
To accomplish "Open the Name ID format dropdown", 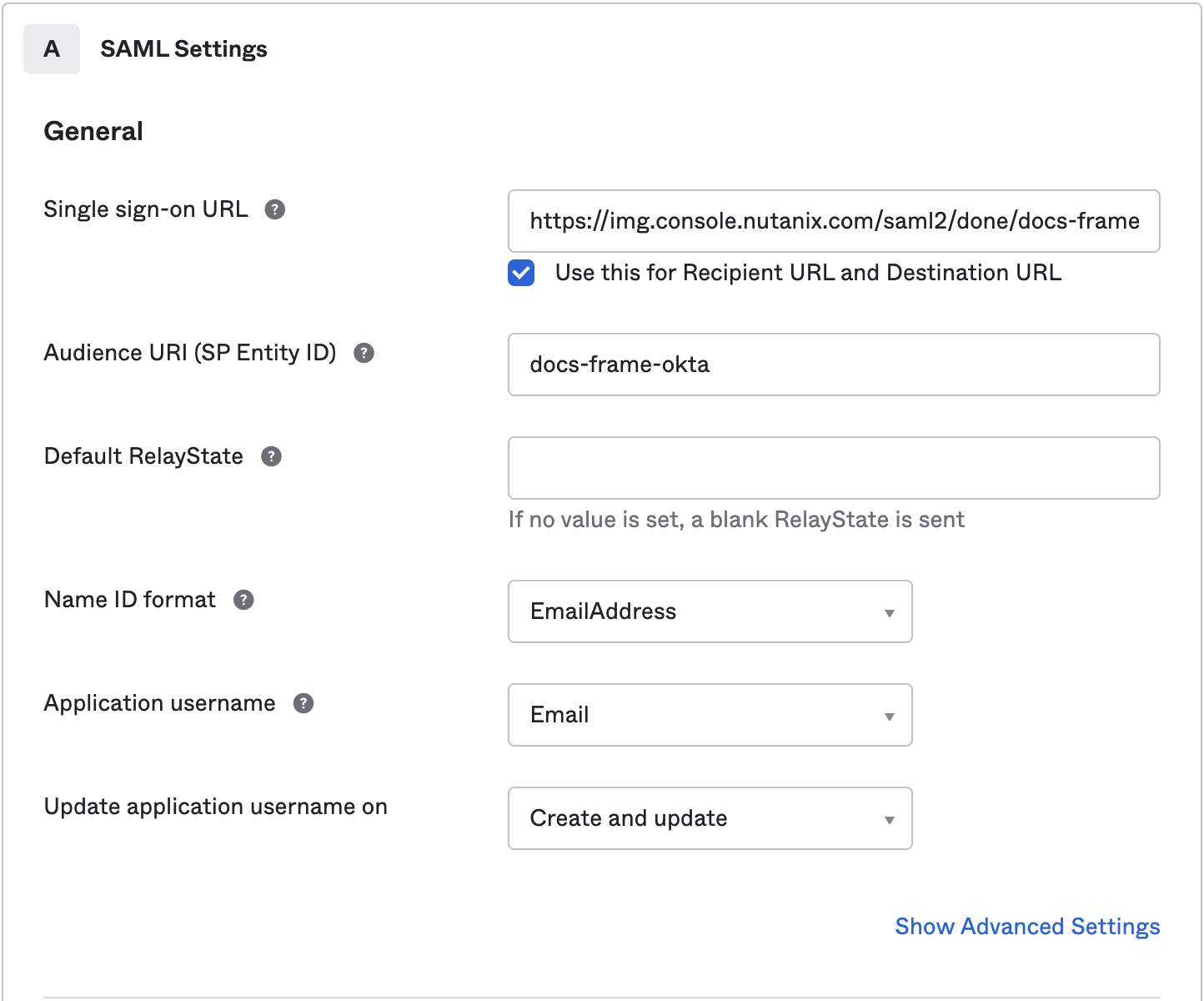I will [x=710, y=611].
